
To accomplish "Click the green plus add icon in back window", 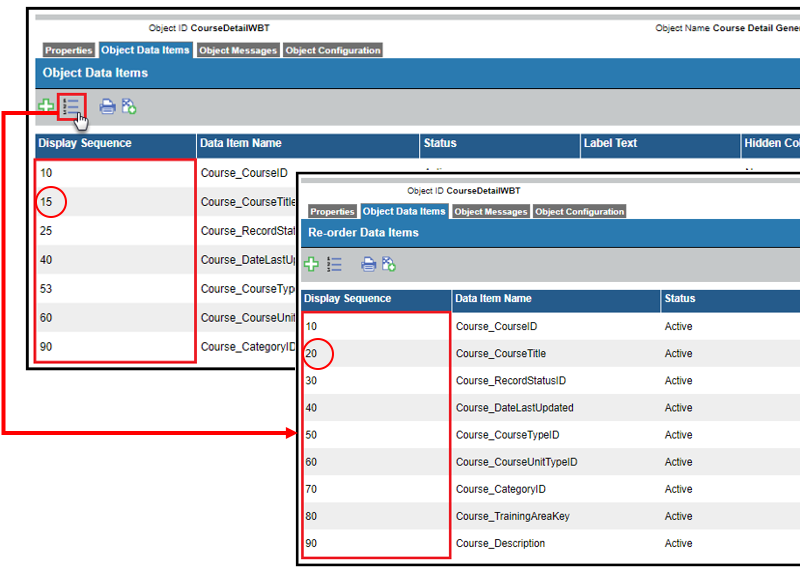I will coord(46,106).
